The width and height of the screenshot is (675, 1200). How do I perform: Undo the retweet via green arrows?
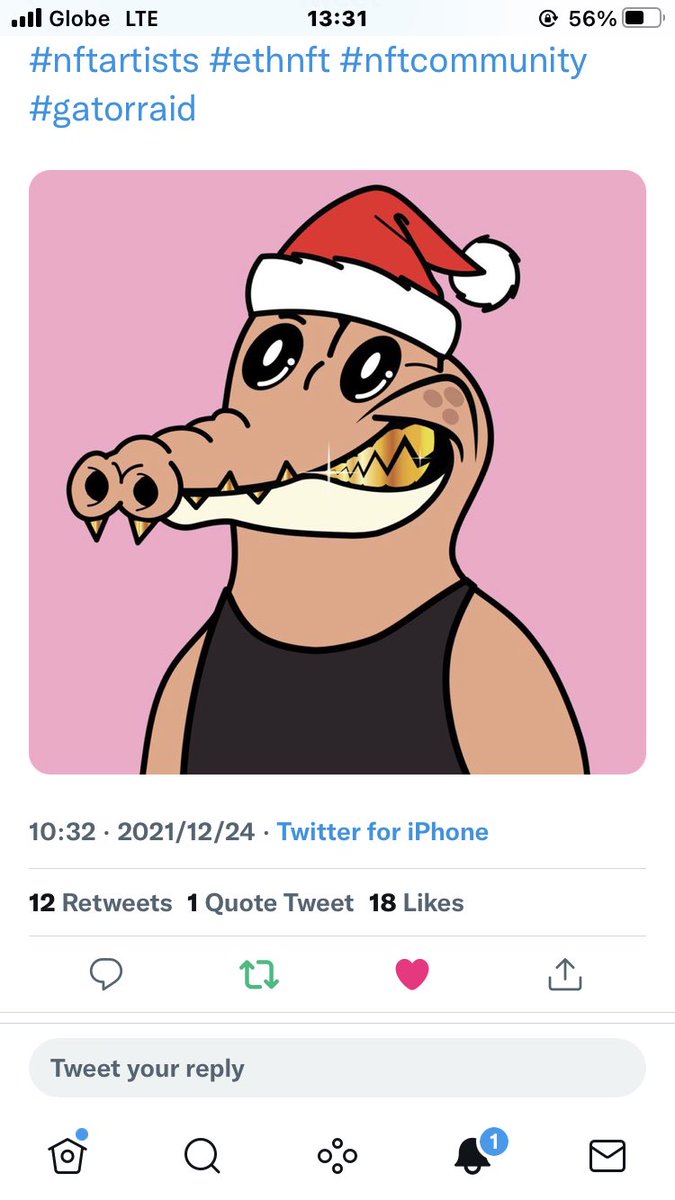coord(259,974)
